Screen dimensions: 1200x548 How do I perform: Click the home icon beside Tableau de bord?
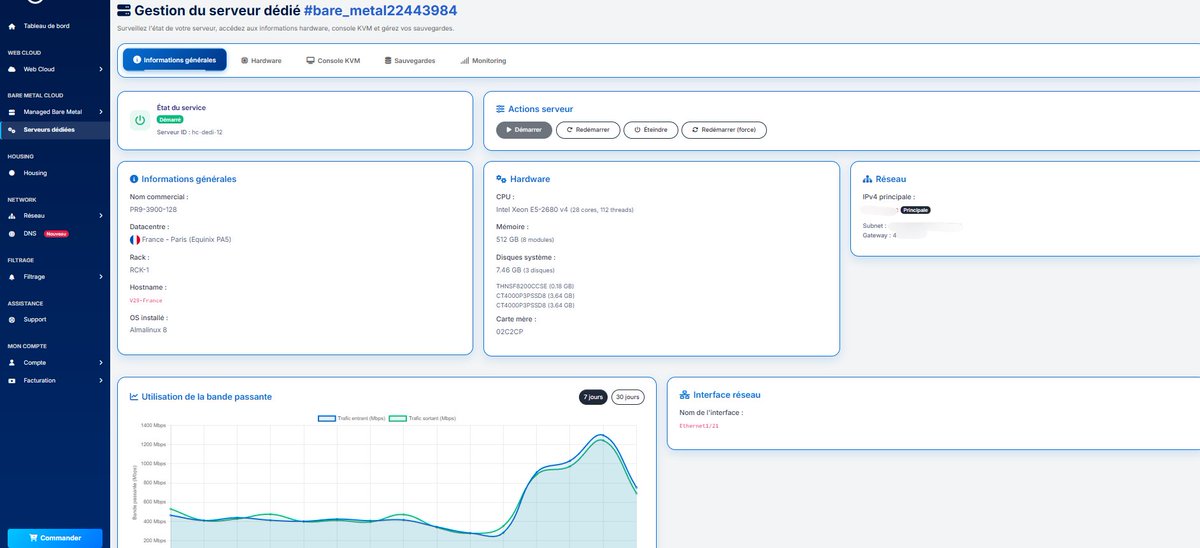tap(12, 25)
